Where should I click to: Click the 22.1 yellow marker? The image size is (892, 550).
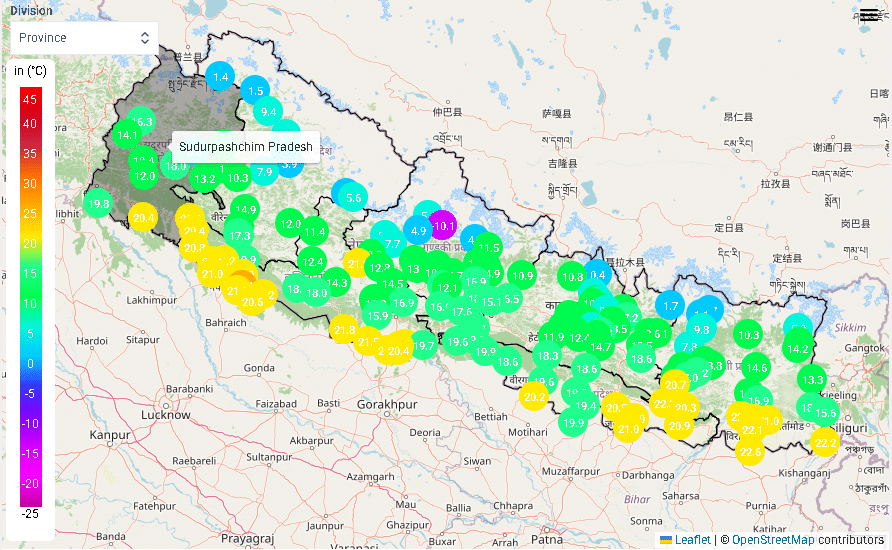point(752,430)
